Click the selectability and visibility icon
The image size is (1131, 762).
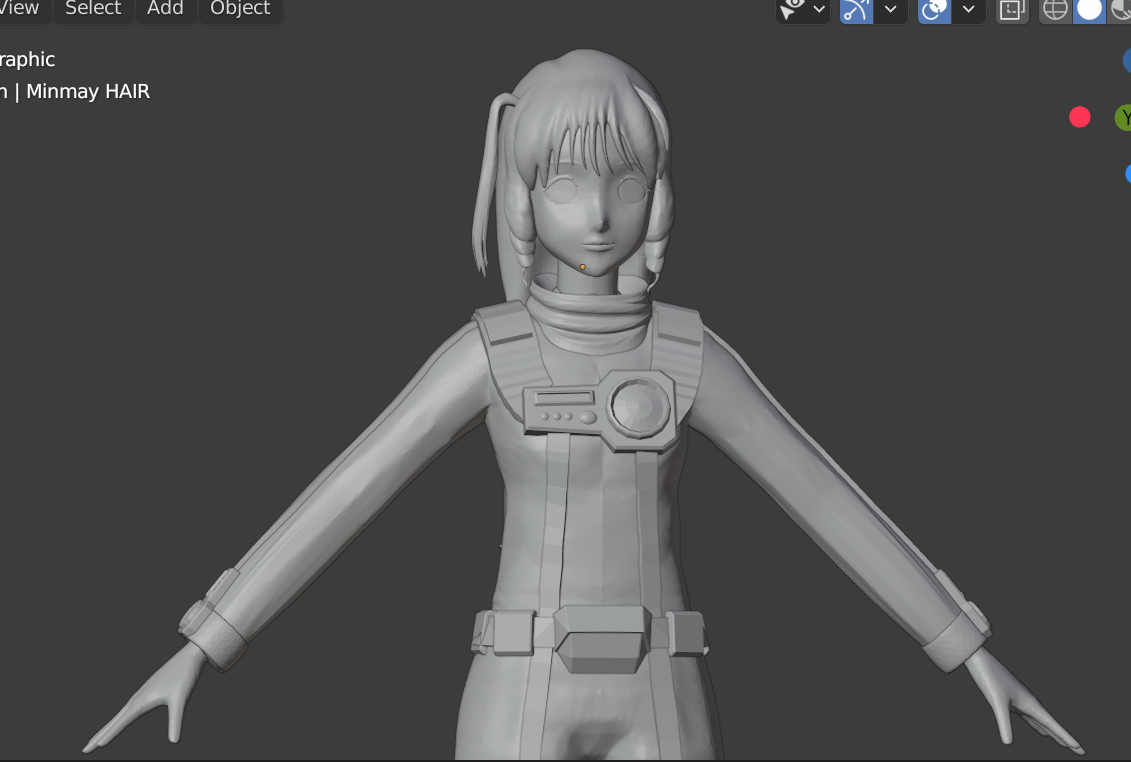[793, 9]
